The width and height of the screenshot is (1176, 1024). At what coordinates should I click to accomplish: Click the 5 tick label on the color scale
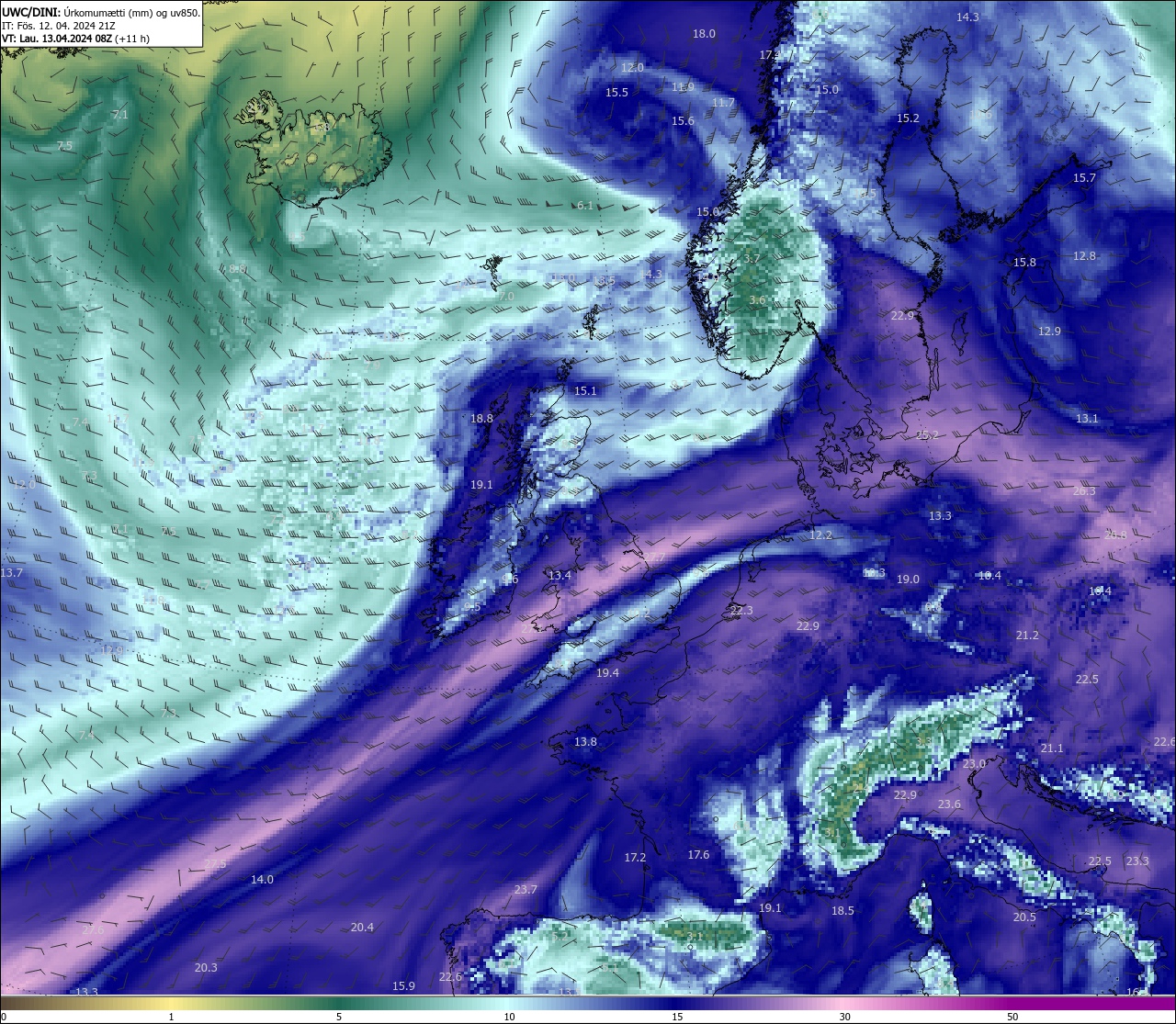[x=339, y=1017]
